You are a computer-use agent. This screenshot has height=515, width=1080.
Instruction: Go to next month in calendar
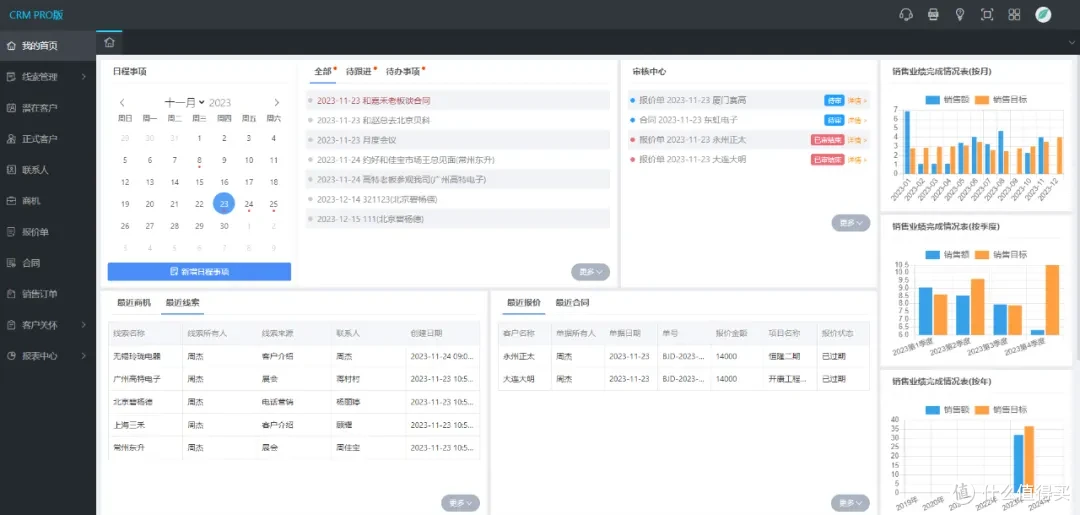coord(277,103)
